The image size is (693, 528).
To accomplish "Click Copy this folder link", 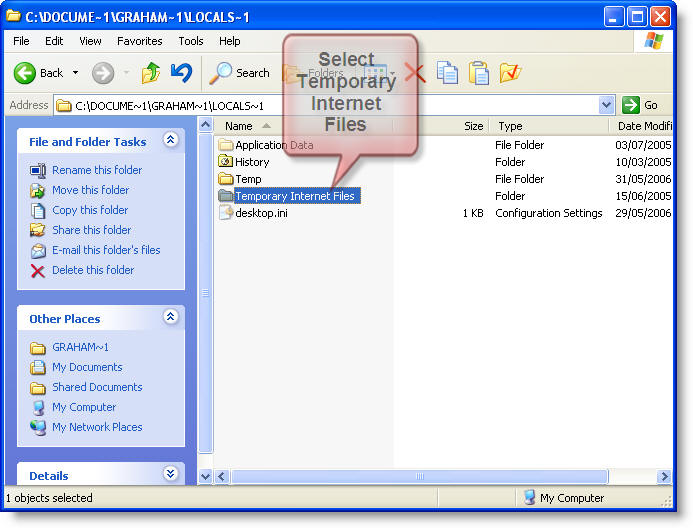I will pyautogui.click(x=90, y=210).
